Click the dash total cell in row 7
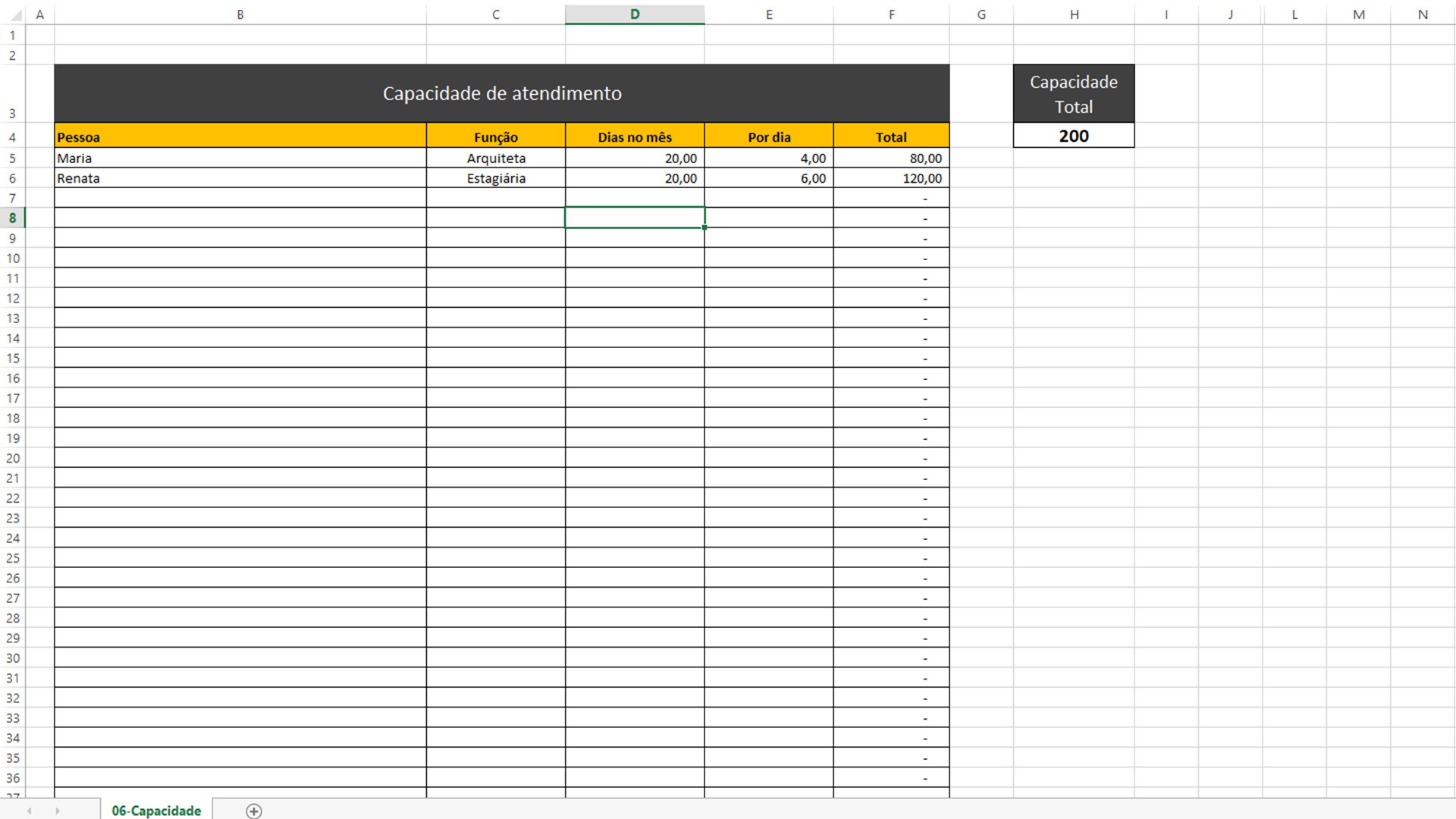Viewport: 1456px width, 819px height. [892, 198]
